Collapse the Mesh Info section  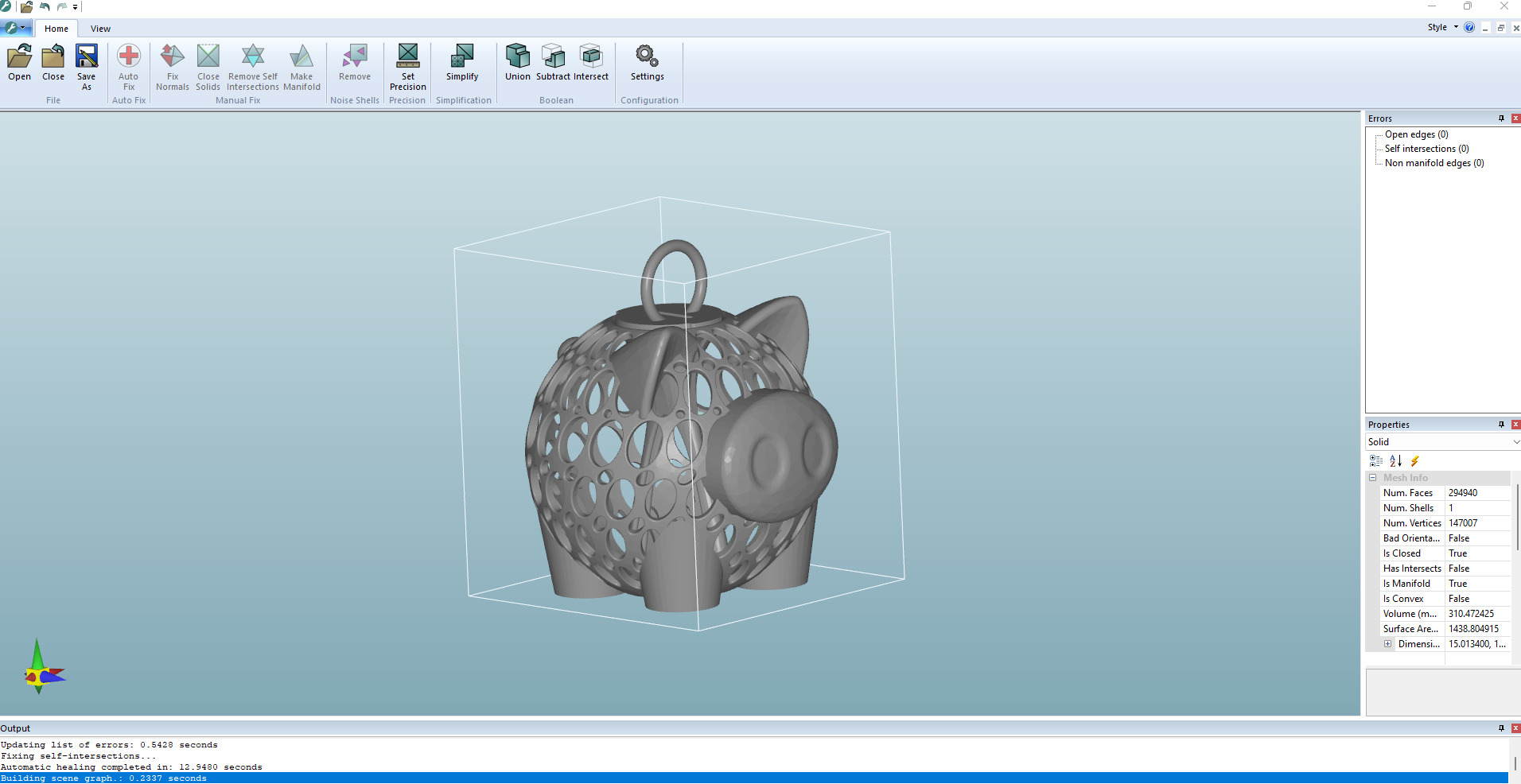(1372, 478)
